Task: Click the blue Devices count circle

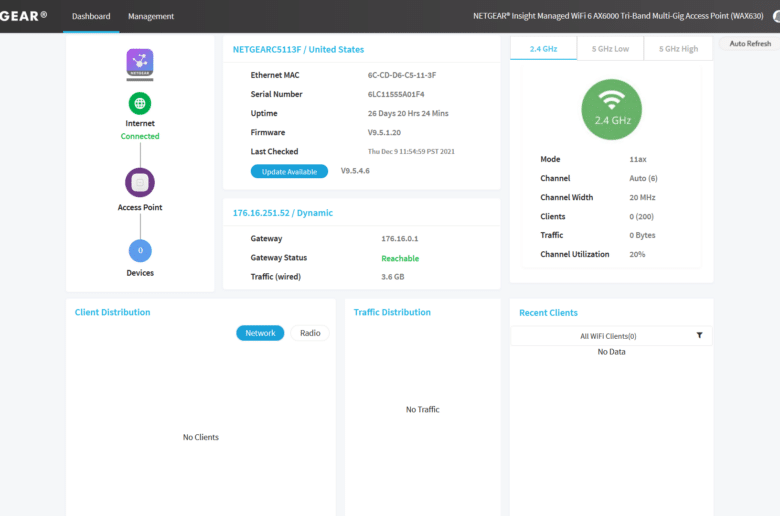Action: click(140, 250)
